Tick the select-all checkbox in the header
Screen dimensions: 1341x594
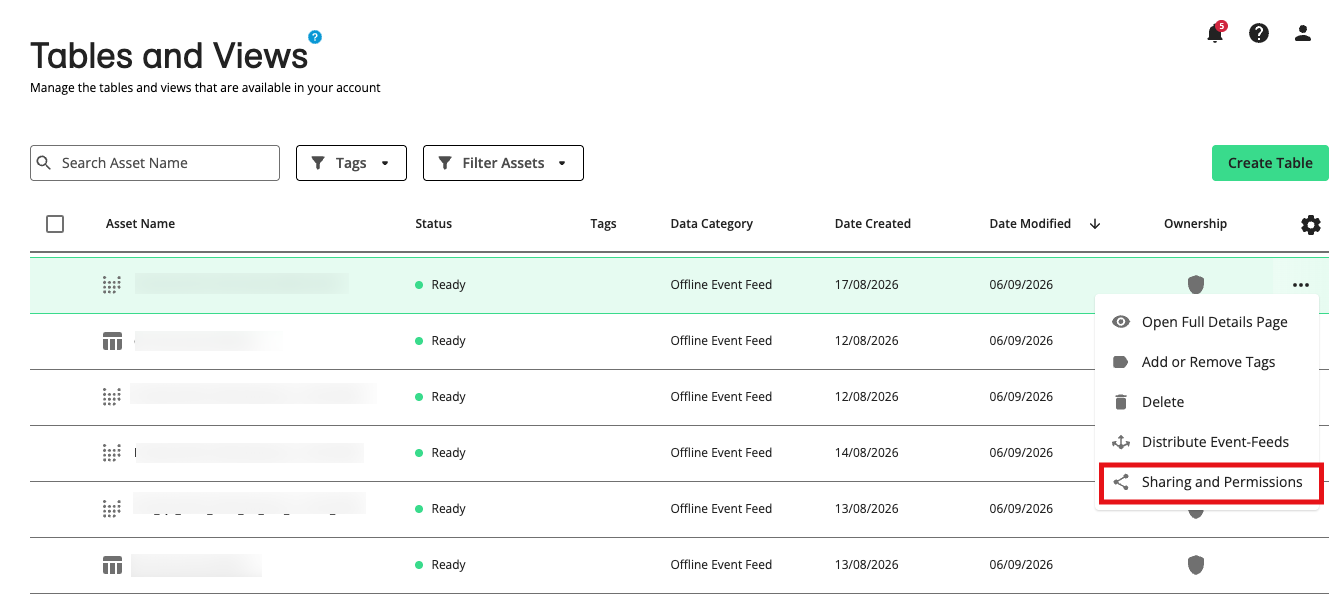click(x=55, y=224)
